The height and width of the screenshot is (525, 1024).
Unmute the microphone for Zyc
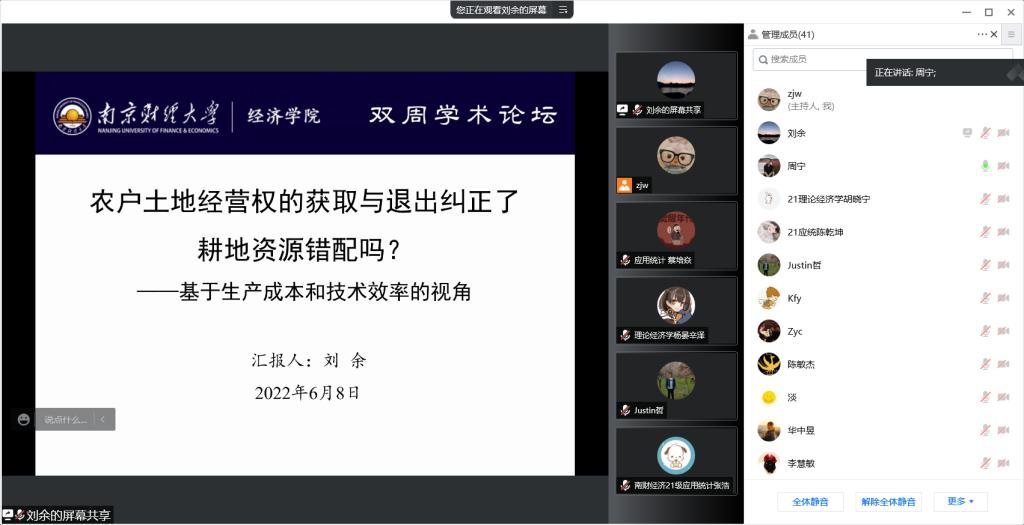(x=985, y=331)
